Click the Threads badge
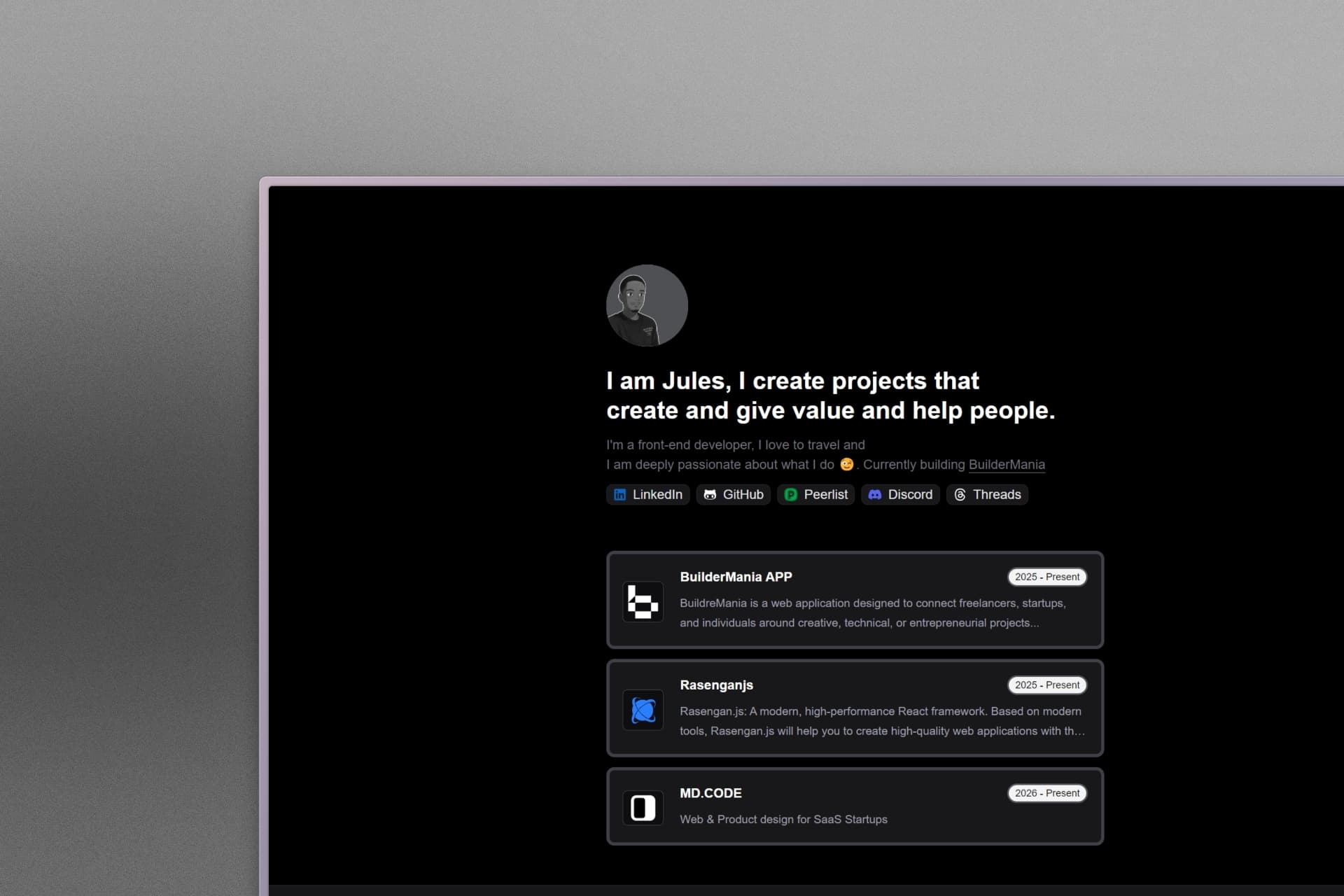 pyautogui.click(x=987, y=495)
